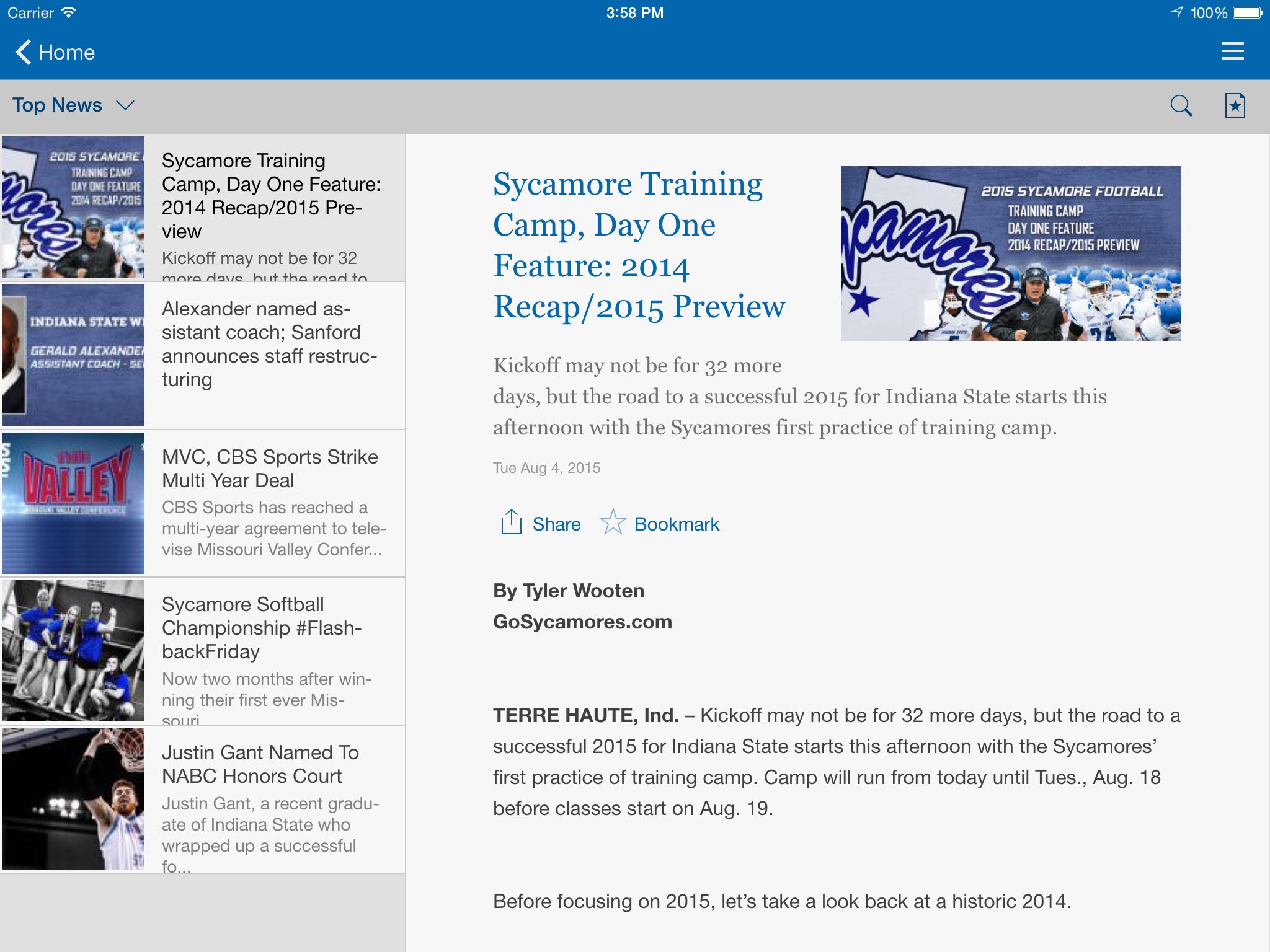The width and height of the screenshot is (1270, 952).
Task: Tap the location arrow in status bar
Action: pos(1176,12)
